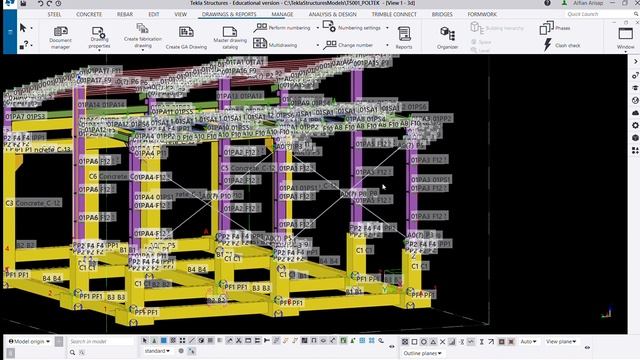Click Numbering settings

[x=351, y=27]
